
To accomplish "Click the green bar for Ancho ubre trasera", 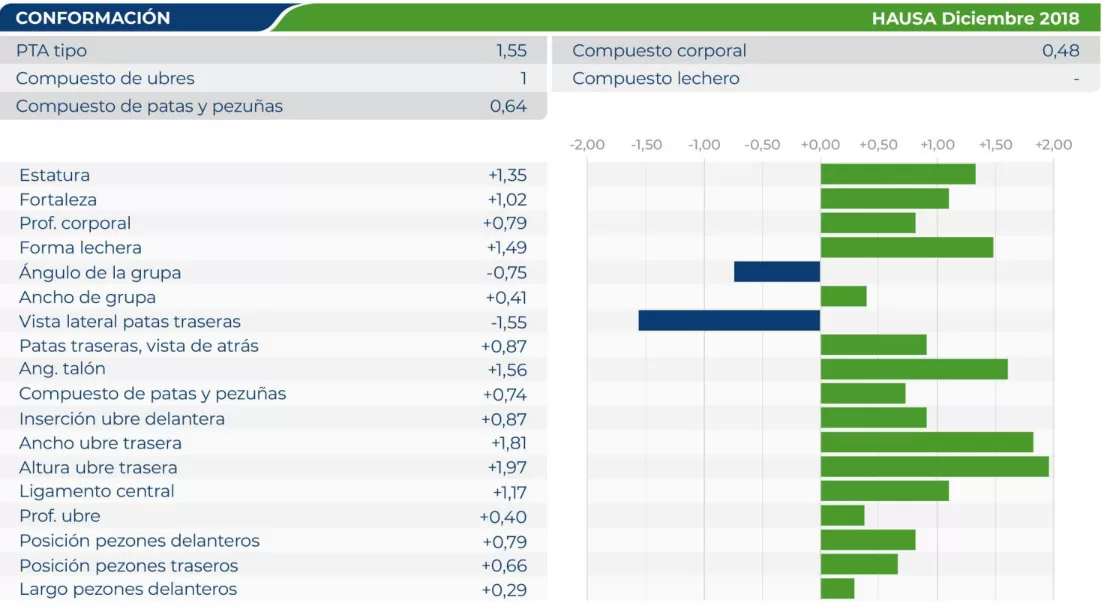I will pyautogui.click(x=926, y=443).
